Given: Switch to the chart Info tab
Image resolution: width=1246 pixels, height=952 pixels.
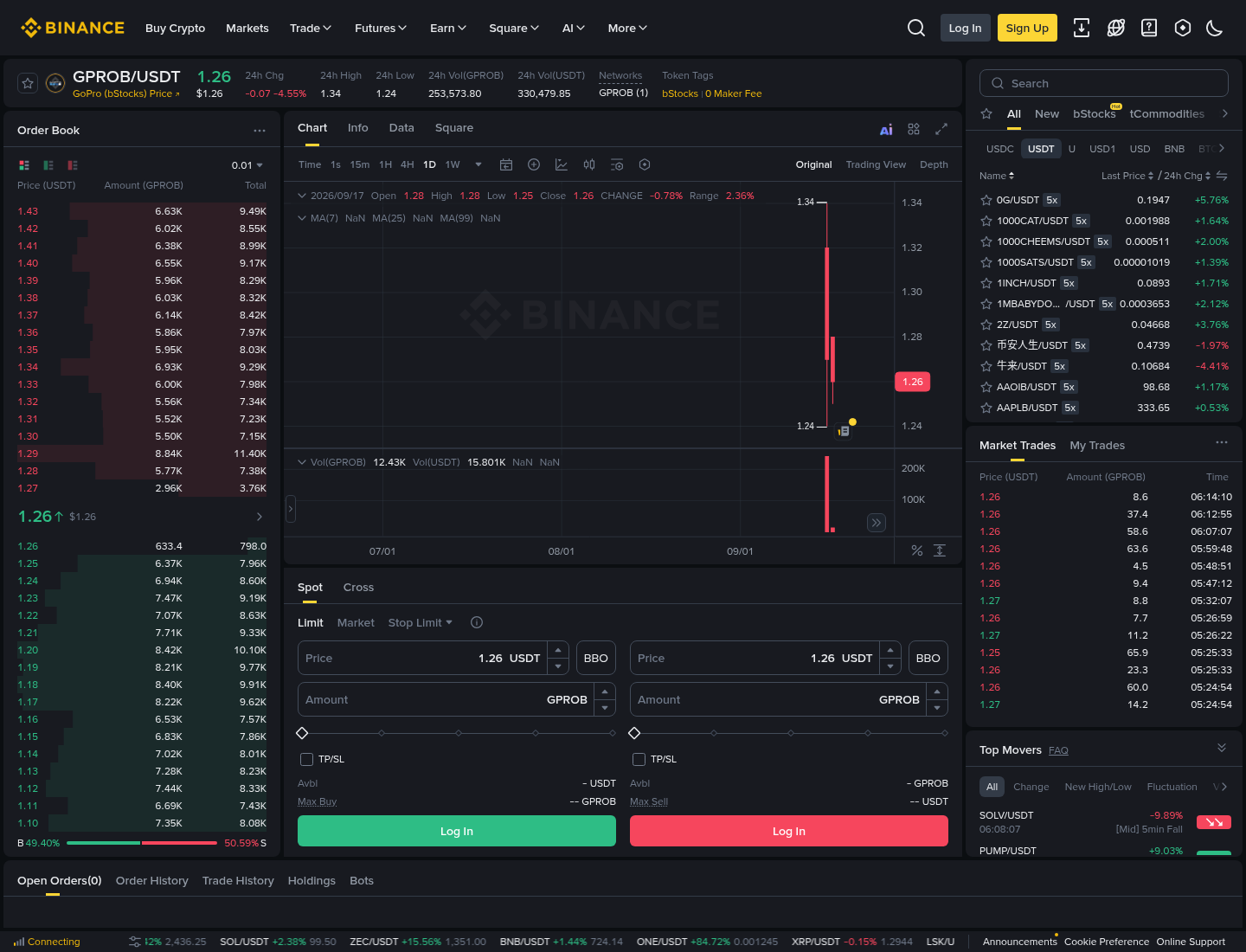Looking at the screenshot, I should 358,128.
